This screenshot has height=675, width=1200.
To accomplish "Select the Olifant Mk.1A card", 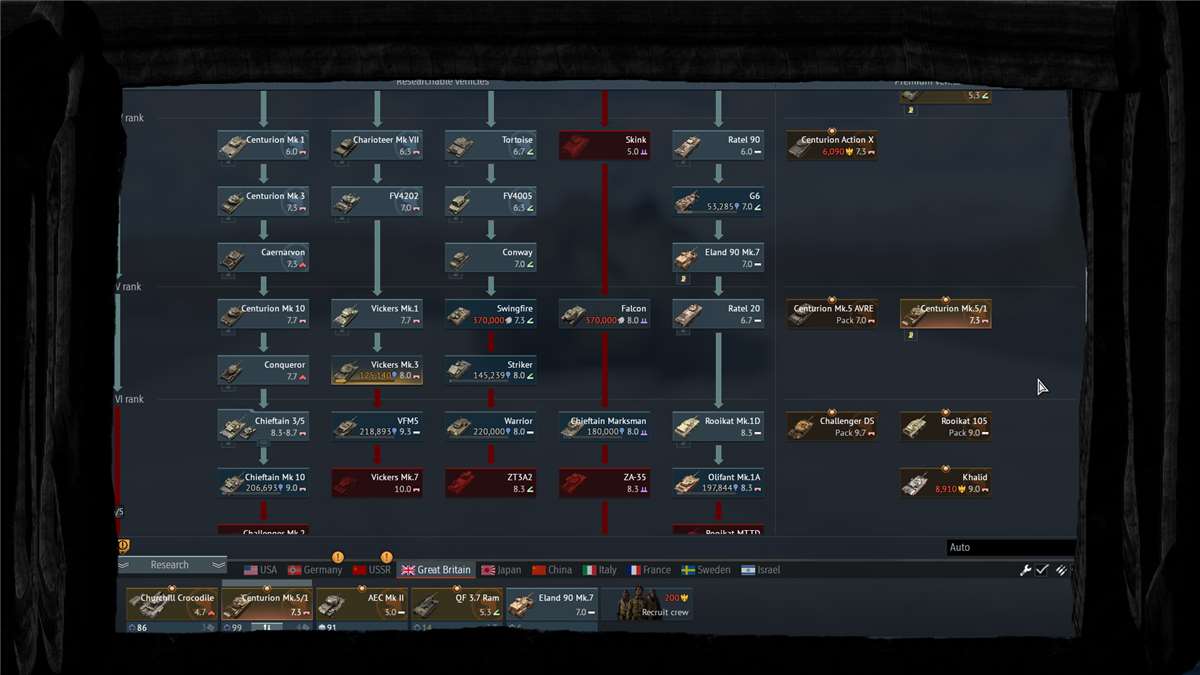I will coord(719,482).
